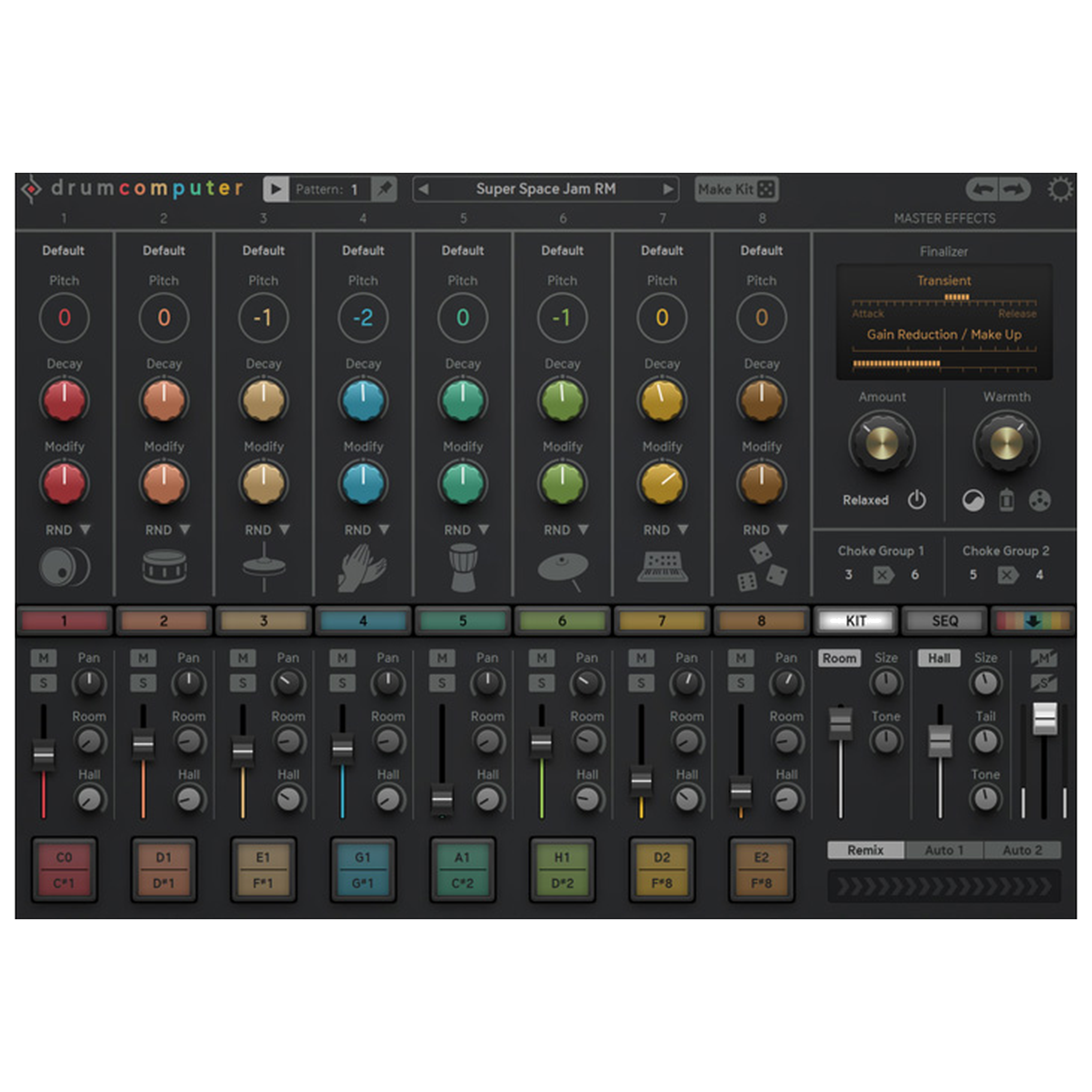Pin the current pattern with pin icon

[x=384, y=189]
